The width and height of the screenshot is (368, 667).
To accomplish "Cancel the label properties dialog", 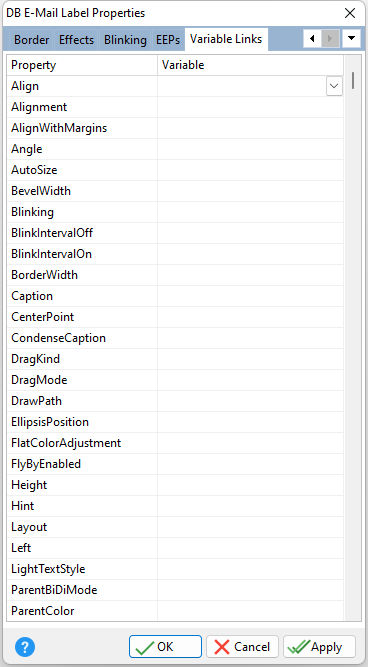I will click(242, 647).
